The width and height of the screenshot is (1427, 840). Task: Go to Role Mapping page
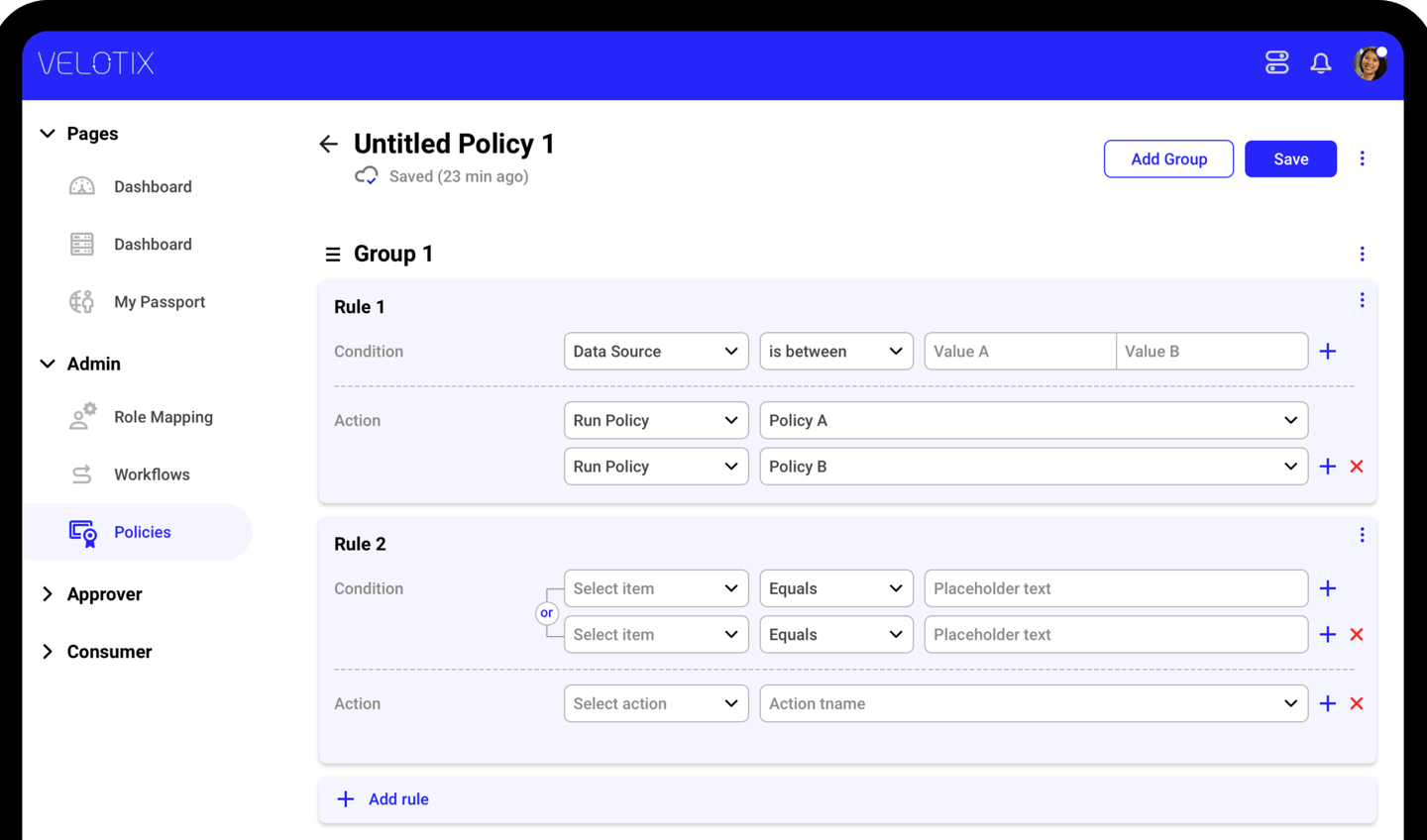point(163,417)
